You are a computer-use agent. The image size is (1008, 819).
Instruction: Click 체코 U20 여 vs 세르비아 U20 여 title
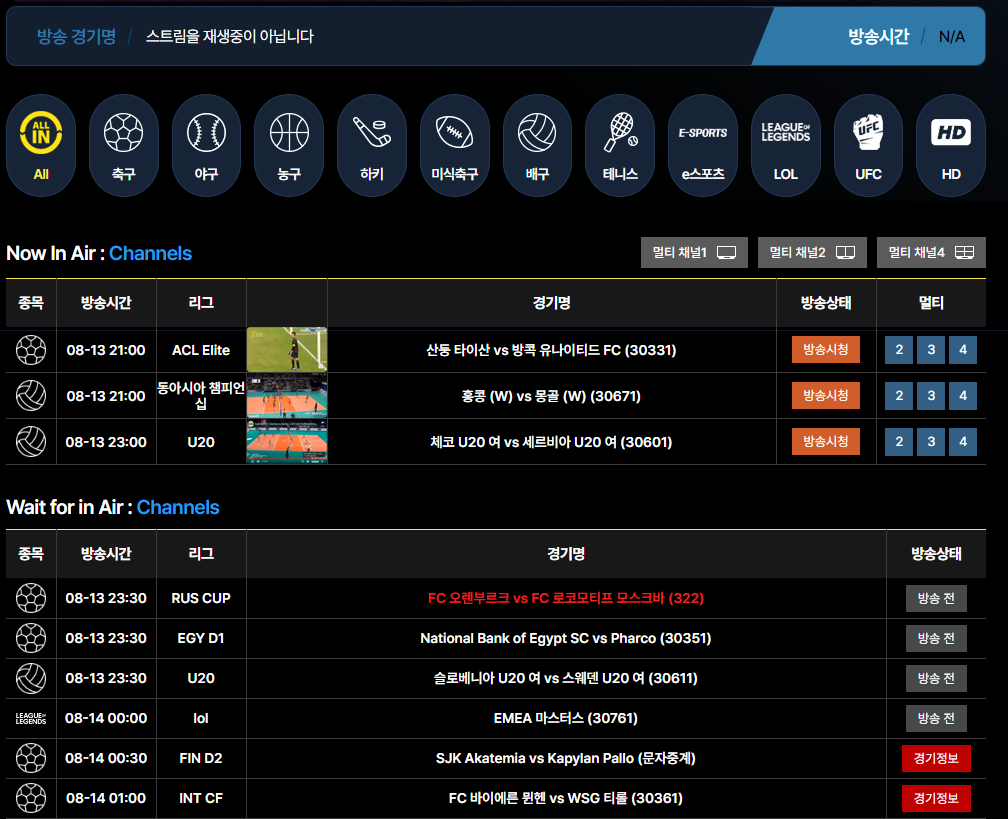(552, 442)
